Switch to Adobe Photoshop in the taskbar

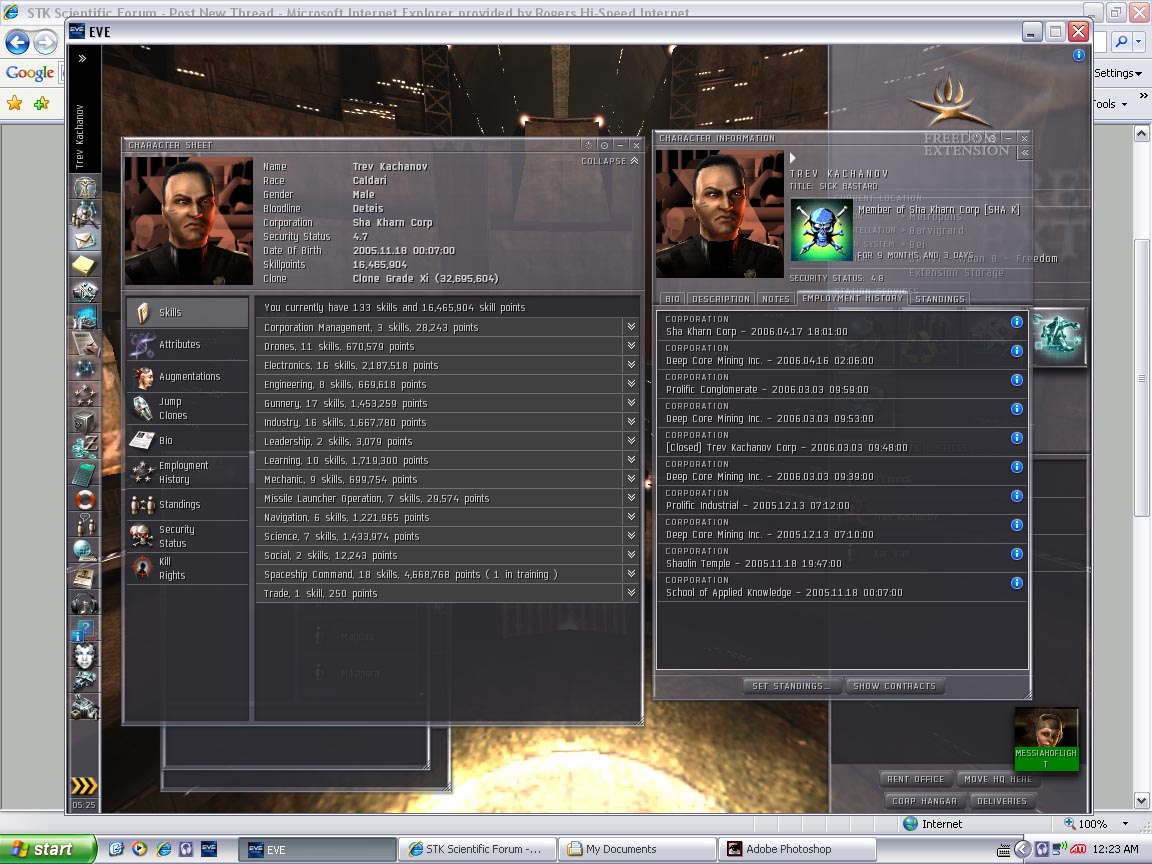point(797,849)
